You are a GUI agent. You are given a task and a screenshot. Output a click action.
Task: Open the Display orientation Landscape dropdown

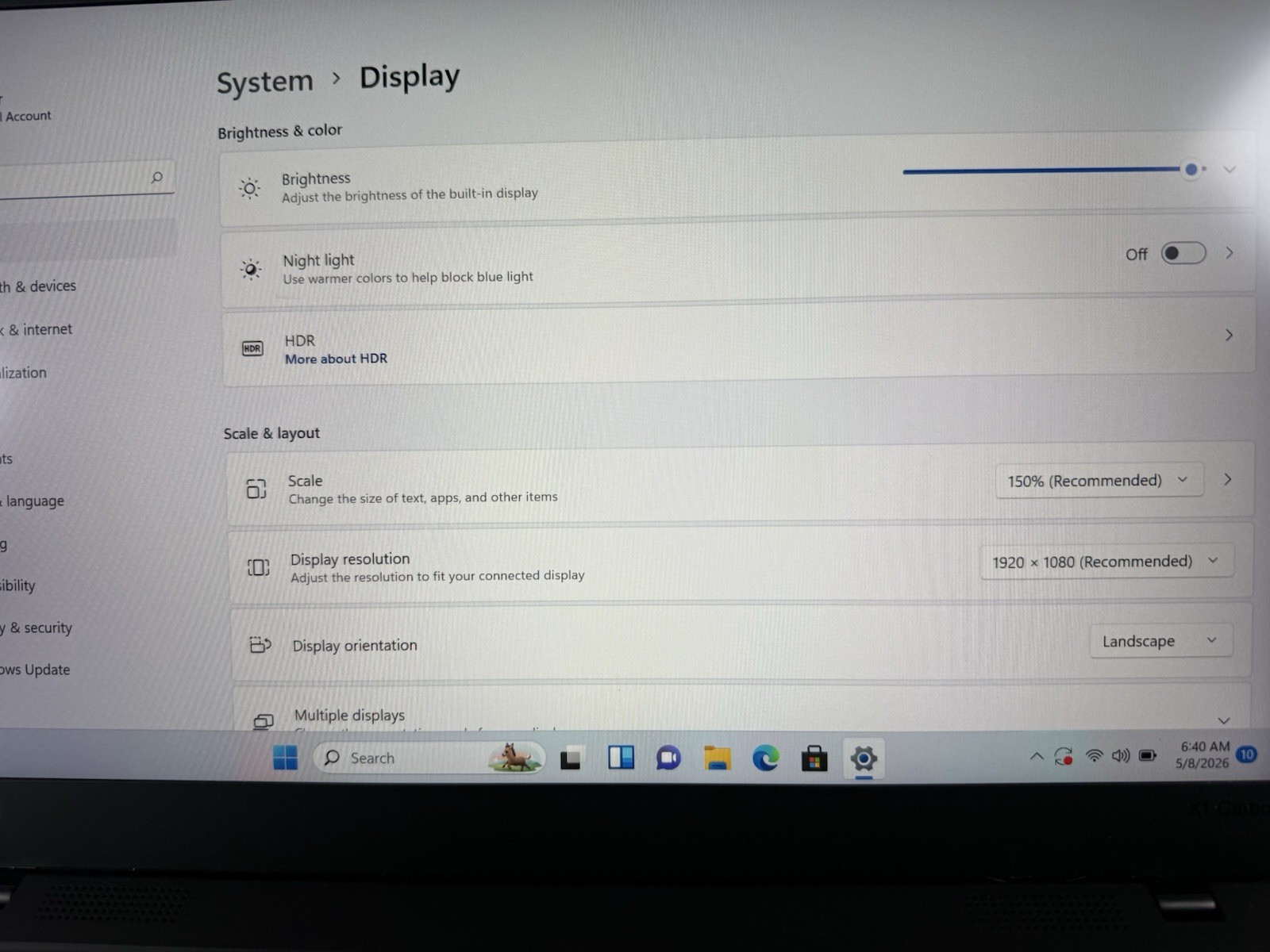(1161, 641)
